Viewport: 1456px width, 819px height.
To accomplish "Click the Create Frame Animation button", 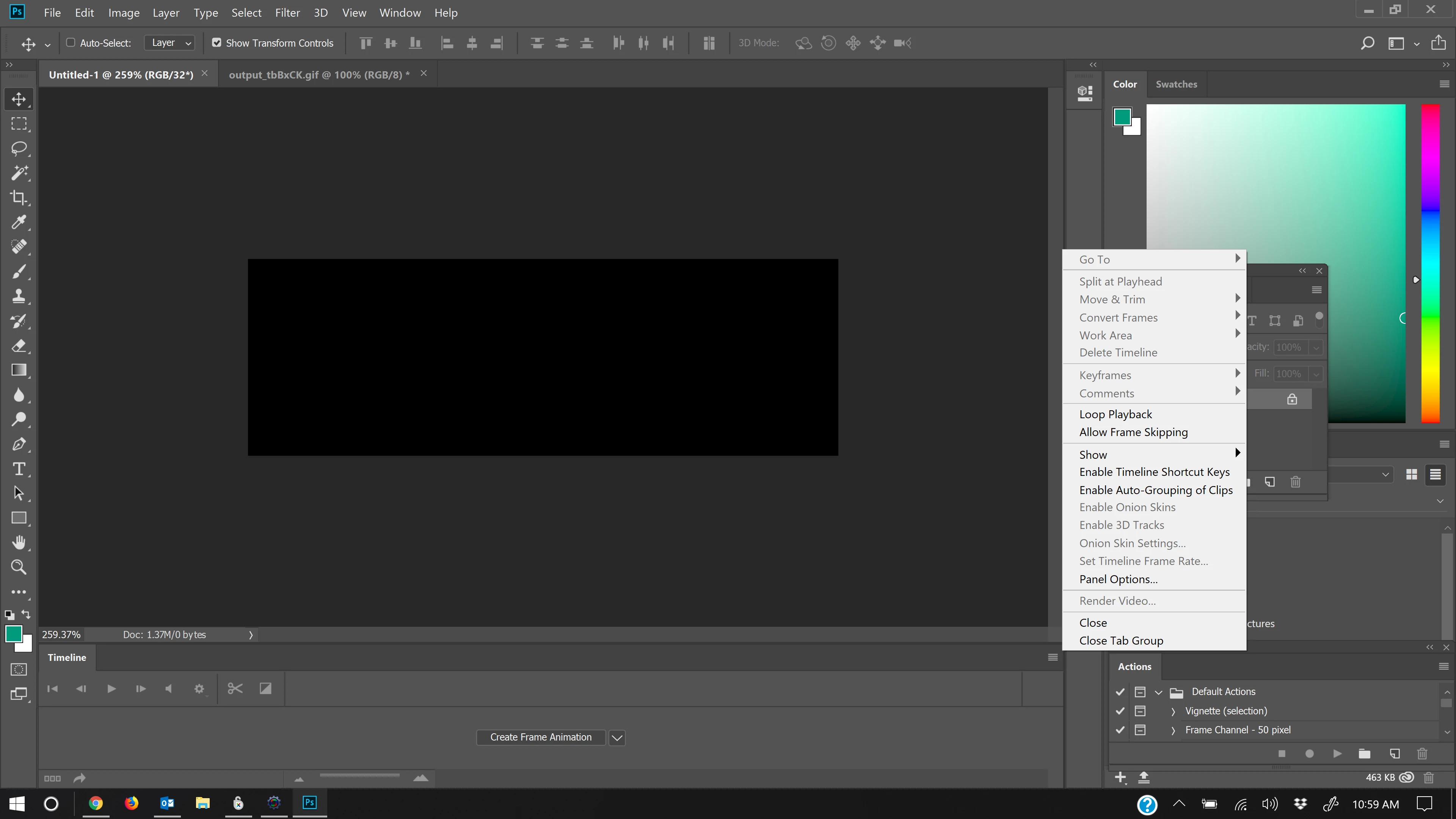I will click(x=540, y=737).
